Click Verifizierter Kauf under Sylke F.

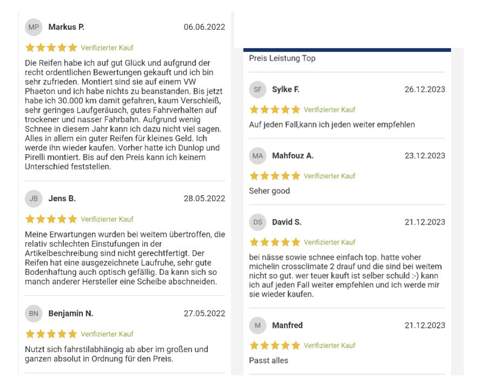(x=329, y=109)
